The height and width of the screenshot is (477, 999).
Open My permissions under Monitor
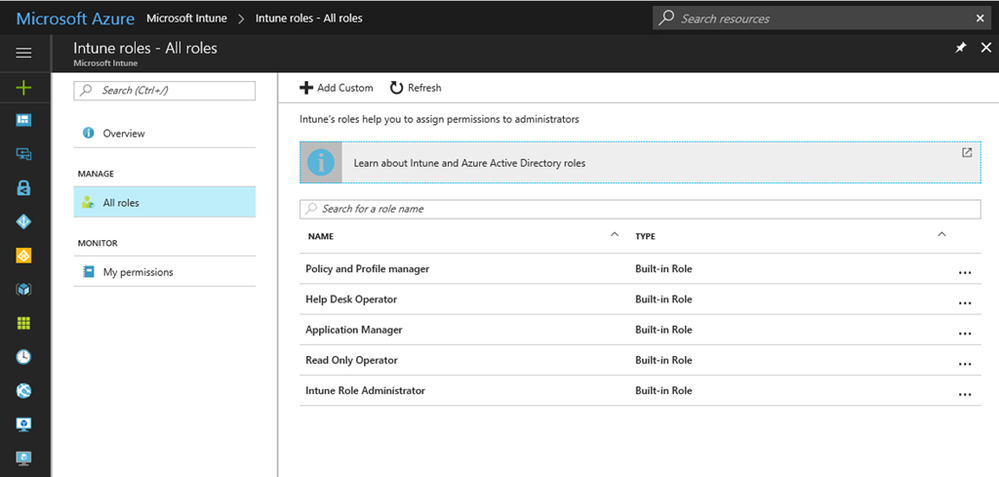pyautogui.click(x=137, y=272)
